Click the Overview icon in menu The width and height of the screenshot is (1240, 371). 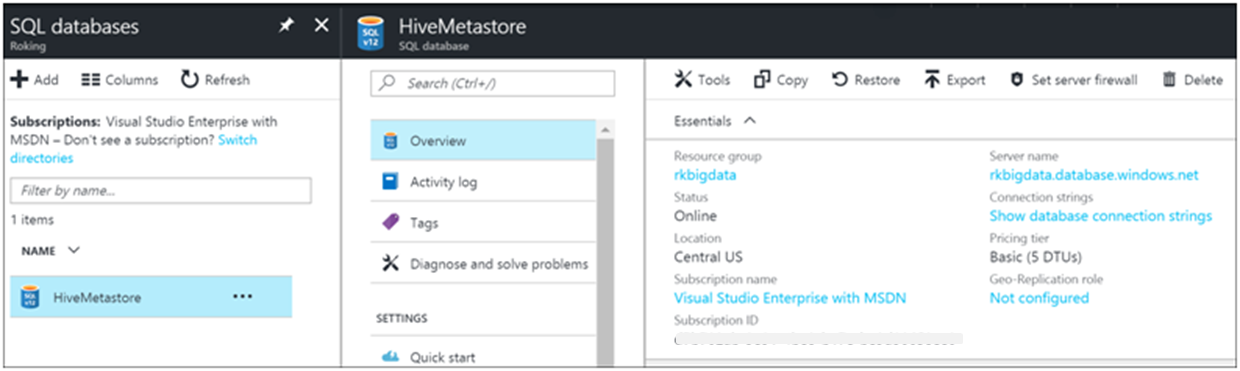point(391,141)
